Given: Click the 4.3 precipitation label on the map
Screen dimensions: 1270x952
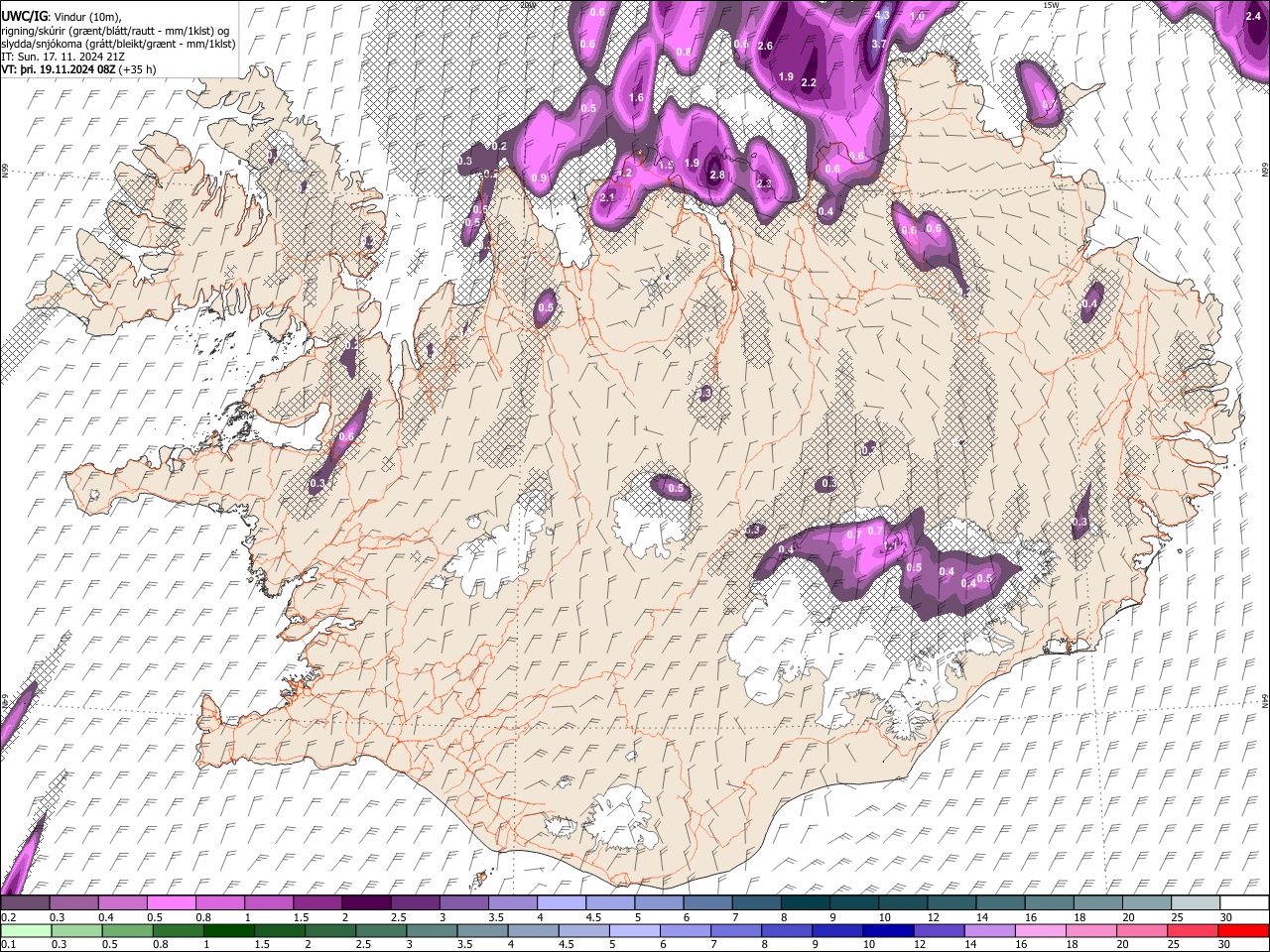Looking at the screenshot, I should tap(881, 16).
